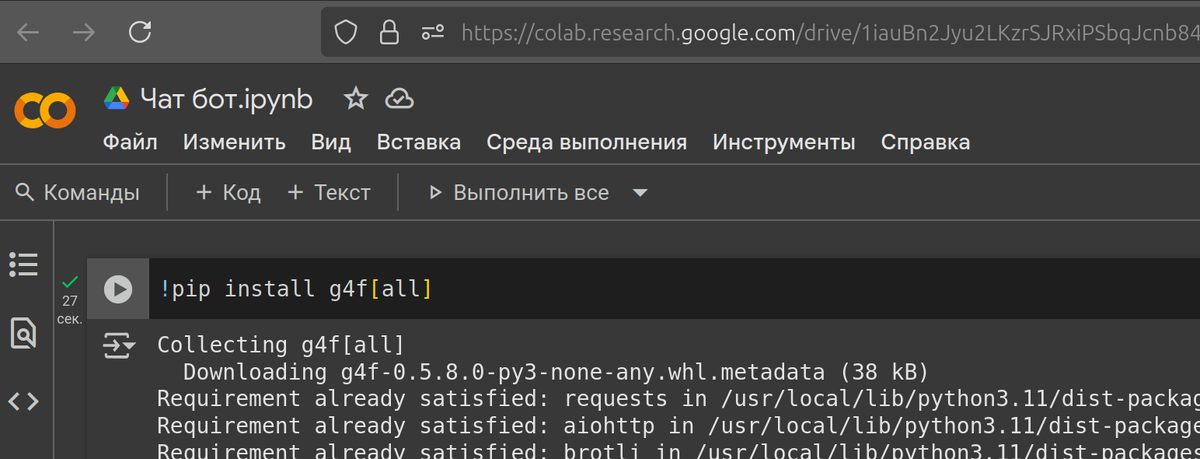Select the Requirement already satisfied: requests line
This screenshot has width=1200, height=459.
click(x=678, y=399)
